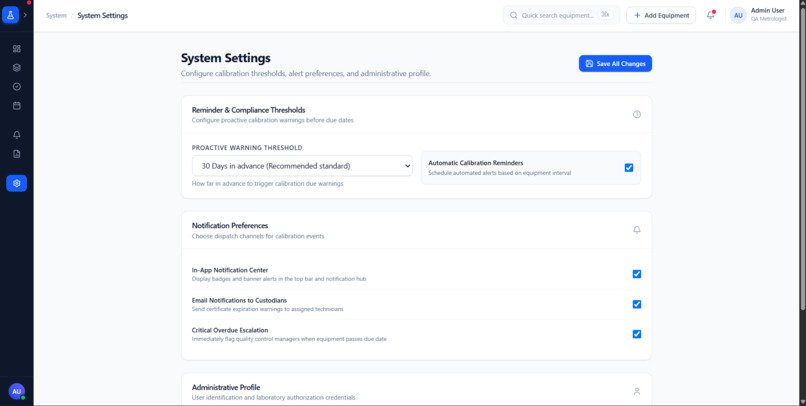The width and height of the screenshot is (806, 406).
Task: Click the Critical Overdue Escalation label
Action: [230, 330]
